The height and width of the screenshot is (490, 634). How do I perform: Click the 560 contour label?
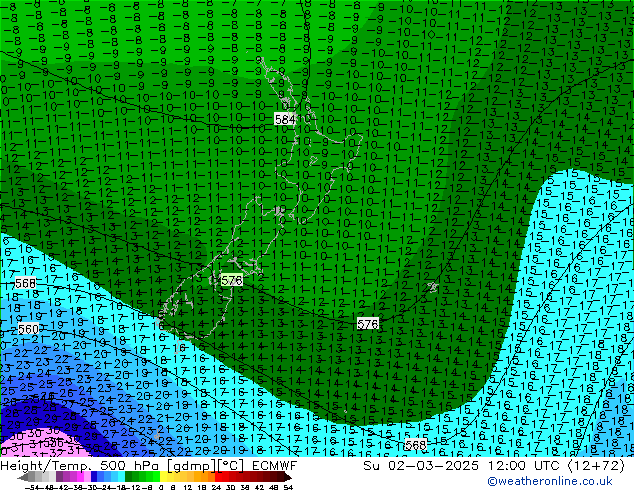tap(29, 329)
